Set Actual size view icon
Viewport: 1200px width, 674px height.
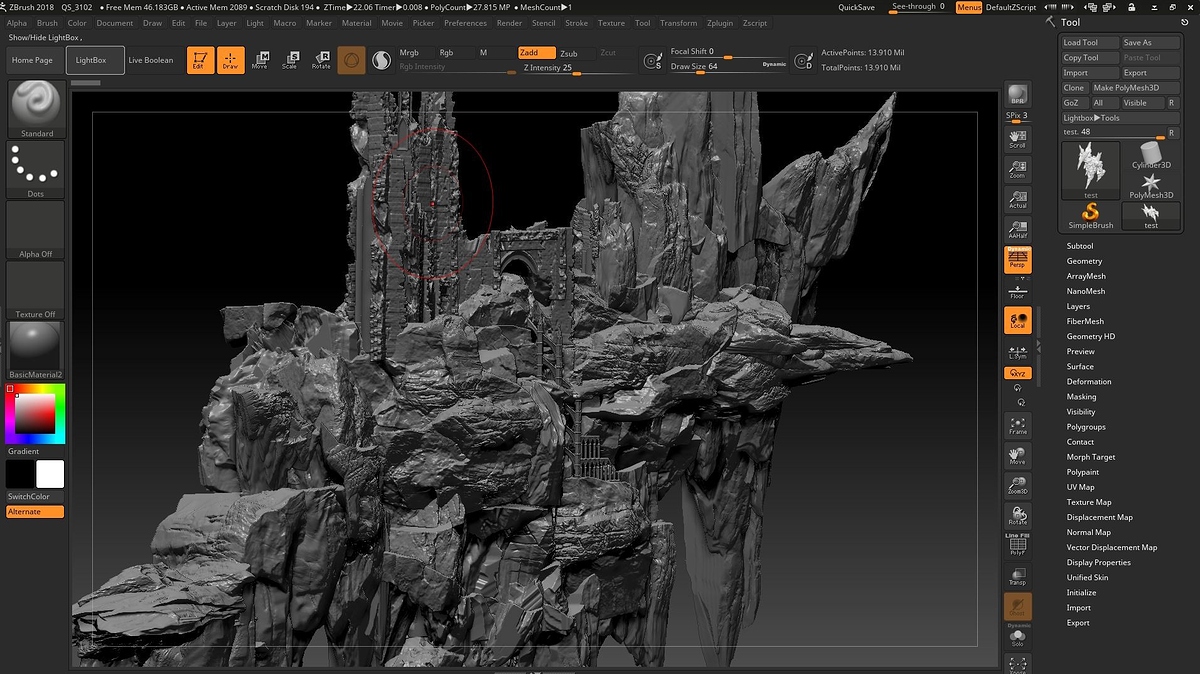coord(1018,199)
